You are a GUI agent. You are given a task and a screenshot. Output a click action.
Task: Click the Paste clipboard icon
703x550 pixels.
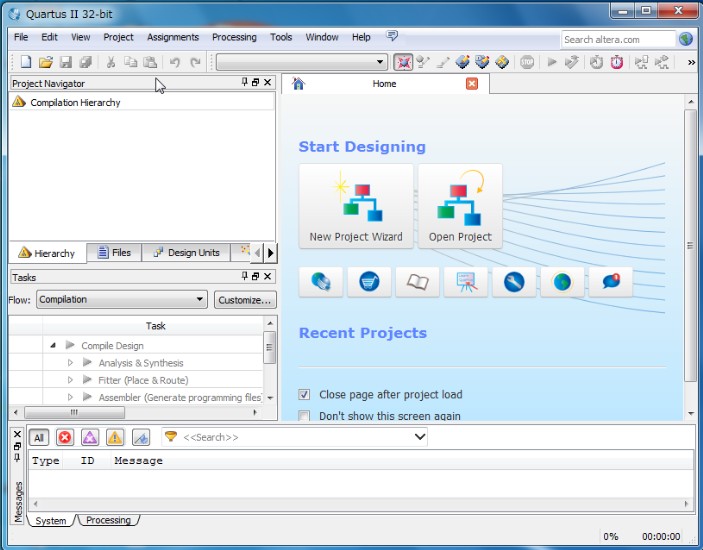click(150, 62)
